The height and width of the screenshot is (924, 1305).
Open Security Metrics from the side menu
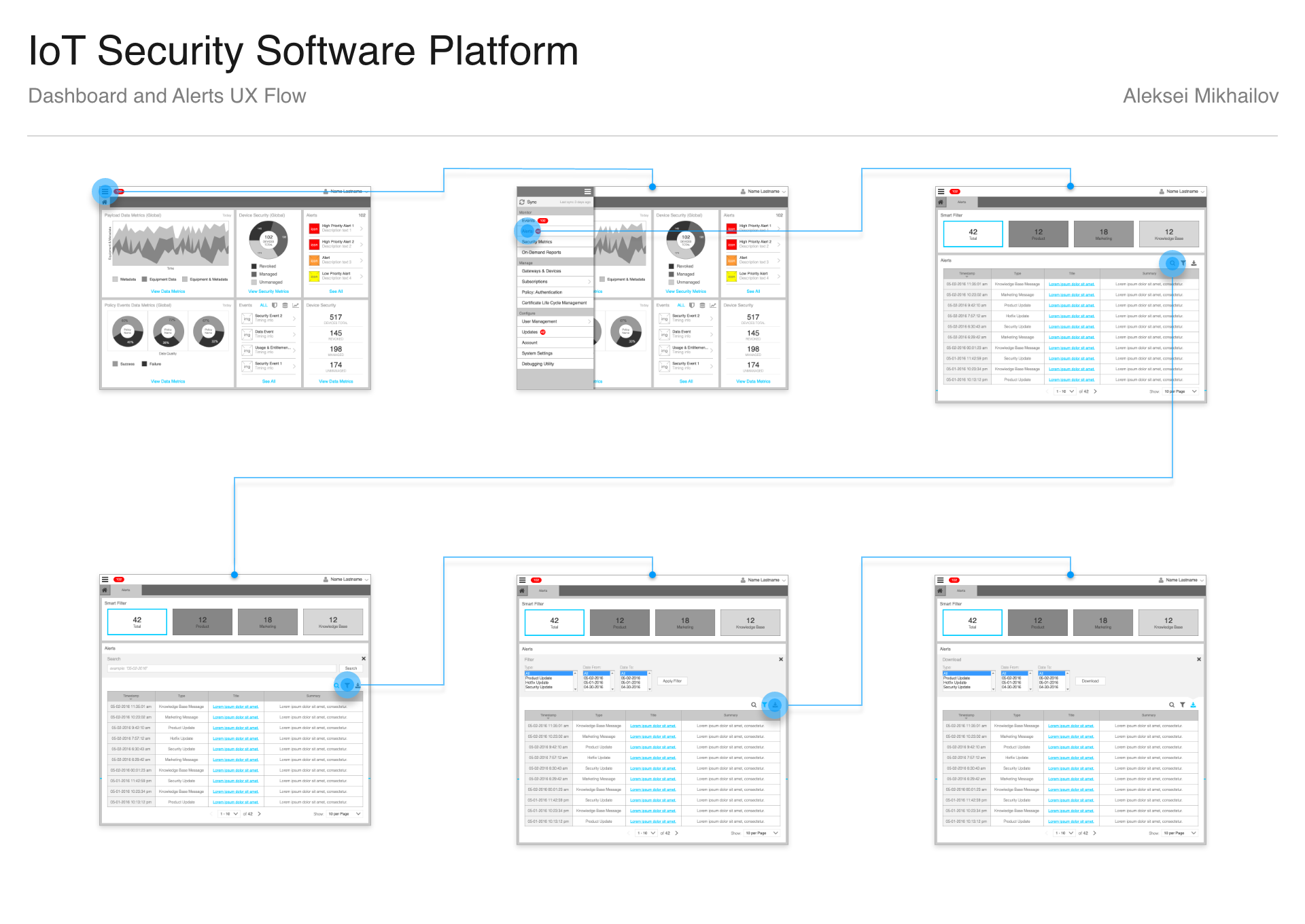[537, 242]
